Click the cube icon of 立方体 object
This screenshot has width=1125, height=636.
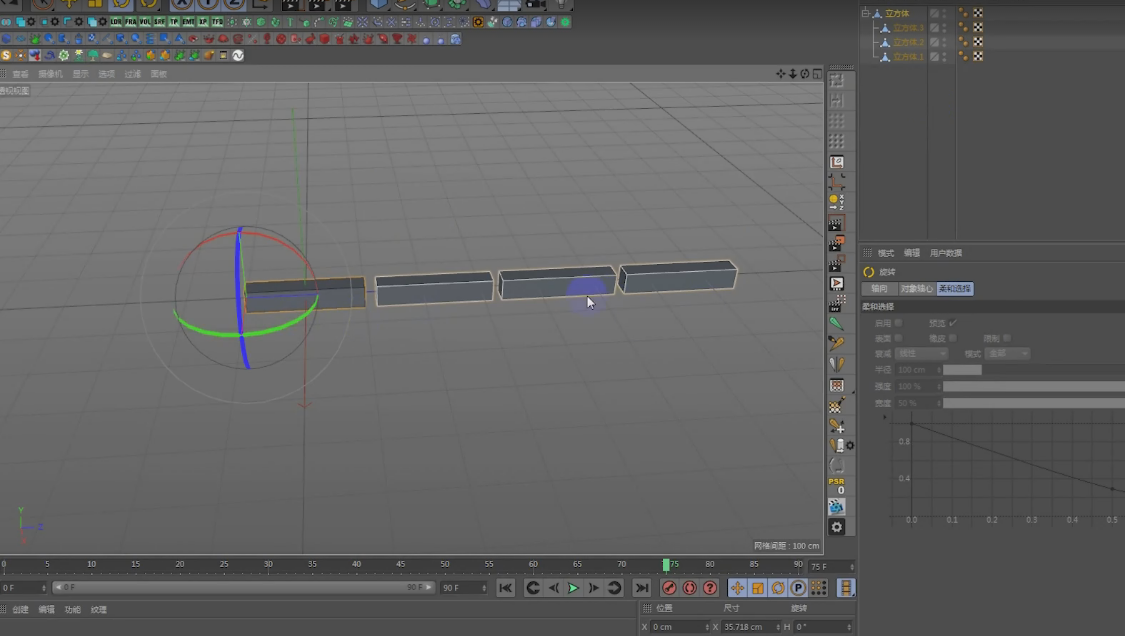click(x=877, y=14)
